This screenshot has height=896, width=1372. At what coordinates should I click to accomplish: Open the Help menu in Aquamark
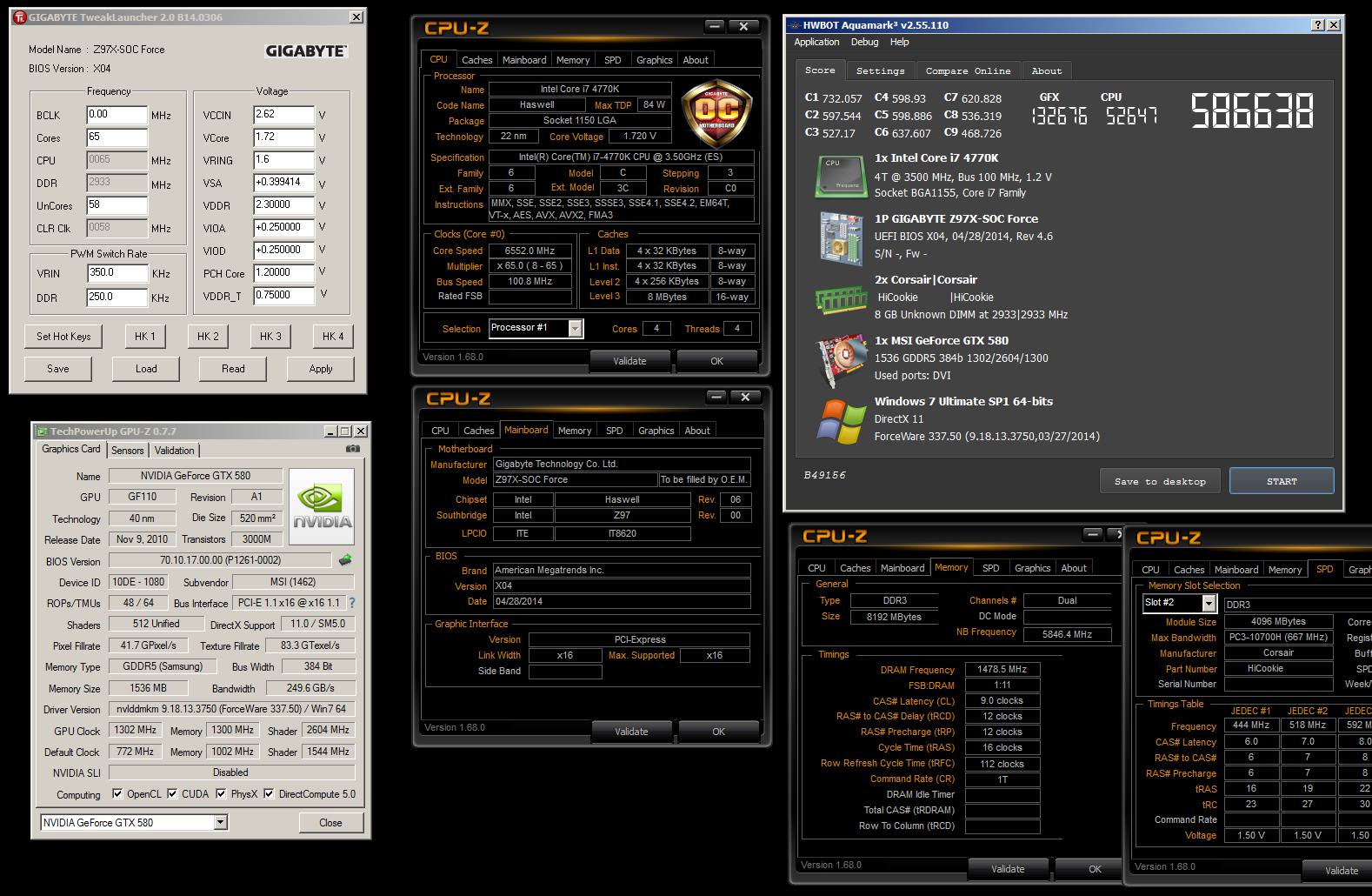click(899, 42)
